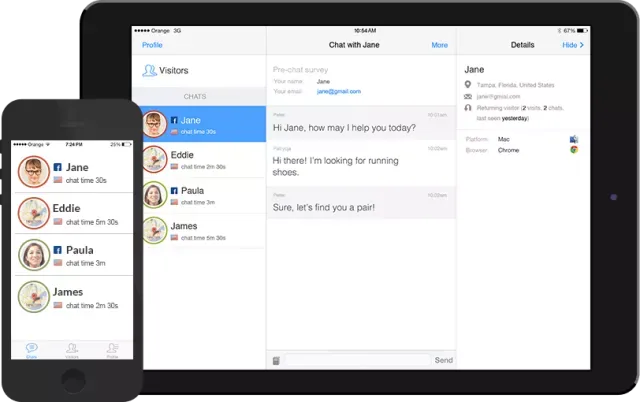Click Jane's avatar in the iPad chat list

point(155,124)
